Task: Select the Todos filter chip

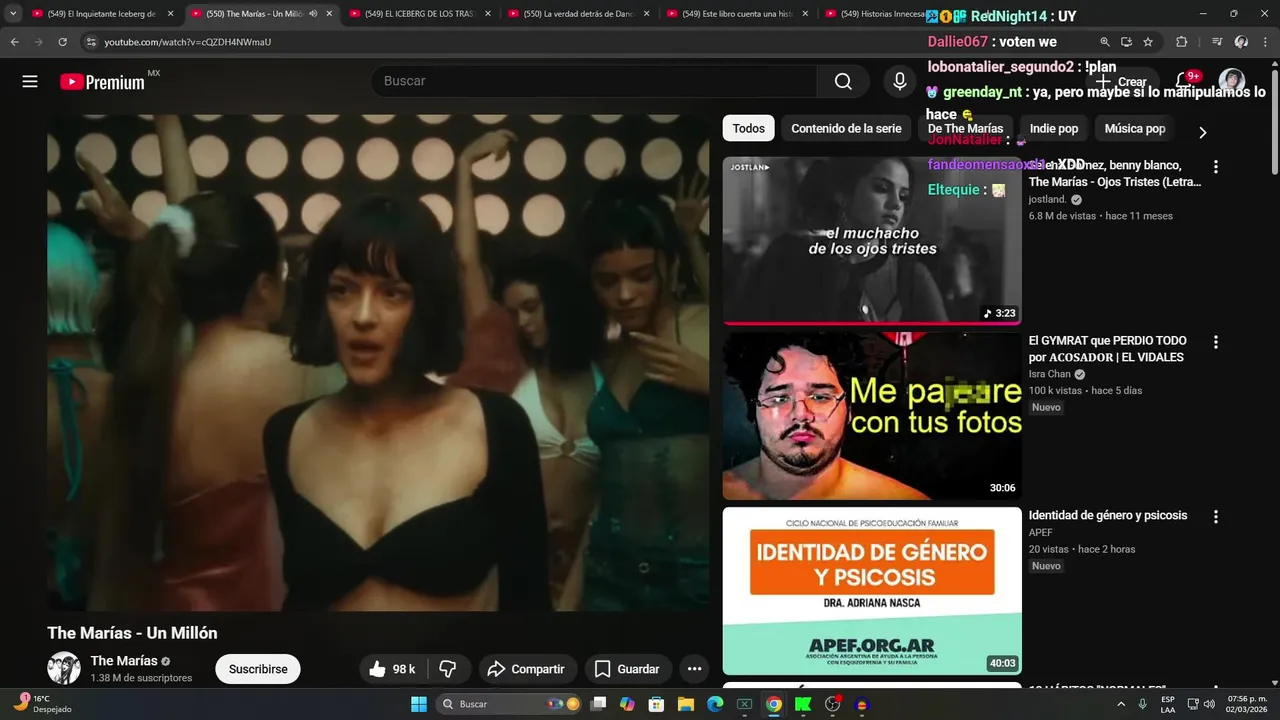Action: (748, 128)
